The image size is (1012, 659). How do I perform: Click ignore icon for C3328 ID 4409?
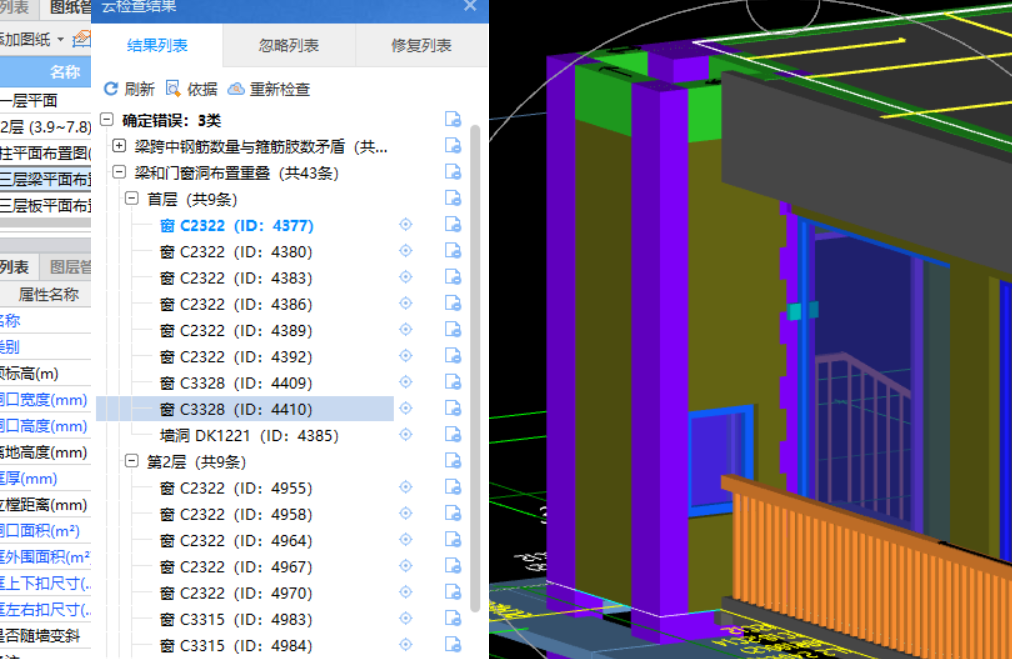pos(453,382)
